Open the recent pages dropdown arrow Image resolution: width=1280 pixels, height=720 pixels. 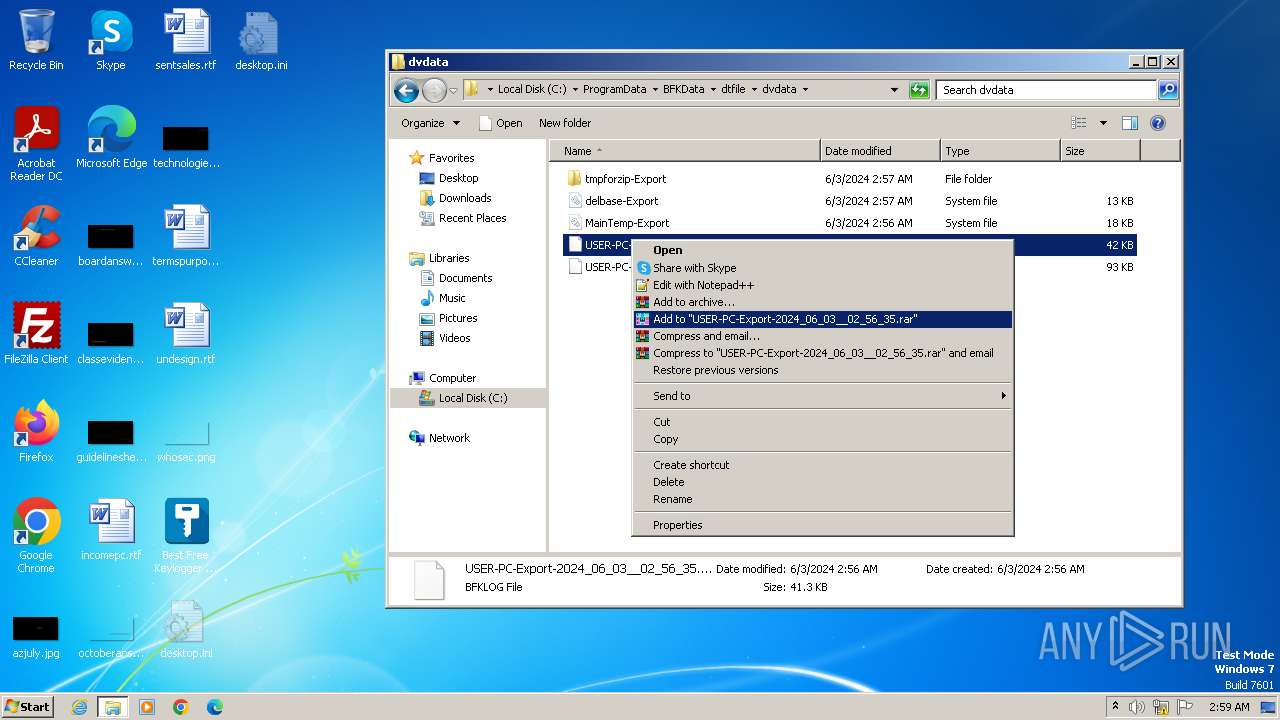453,90
